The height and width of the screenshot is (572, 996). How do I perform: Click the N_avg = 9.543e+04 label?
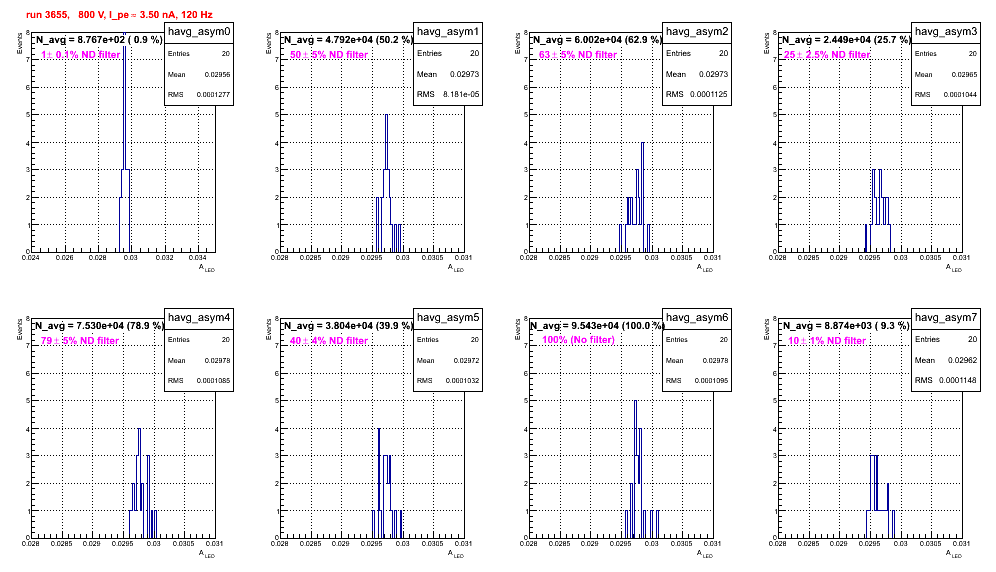[597, 325]
